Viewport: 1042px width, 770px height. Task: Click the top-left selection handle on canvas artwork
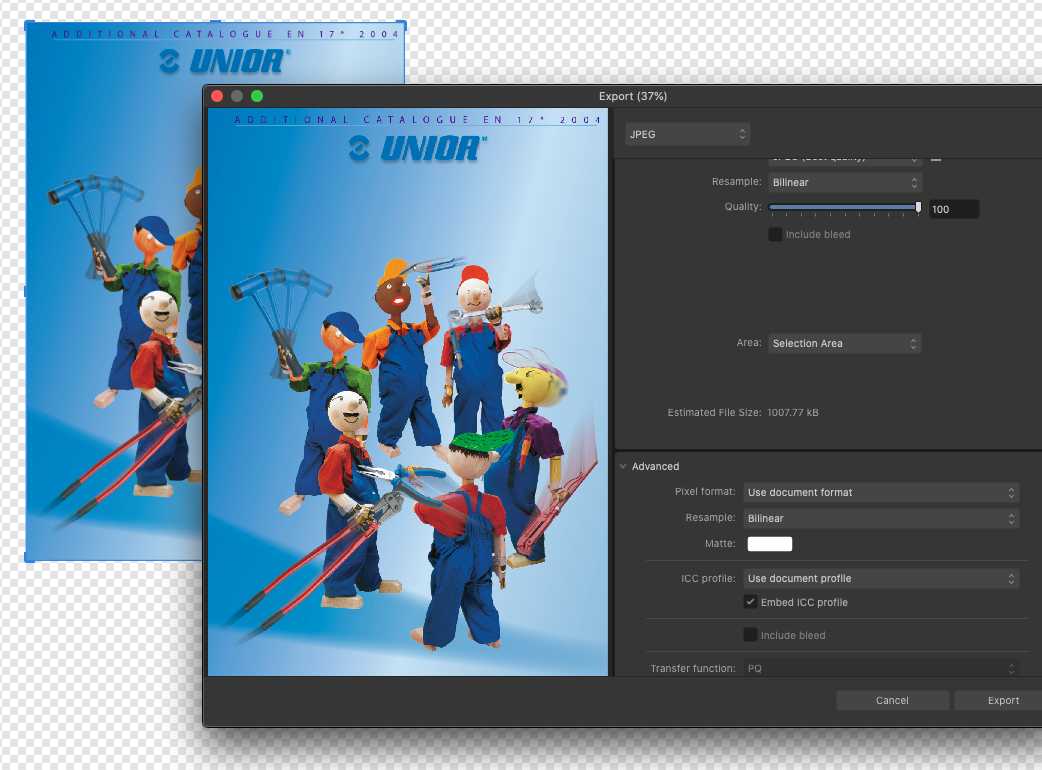point(28,25)
